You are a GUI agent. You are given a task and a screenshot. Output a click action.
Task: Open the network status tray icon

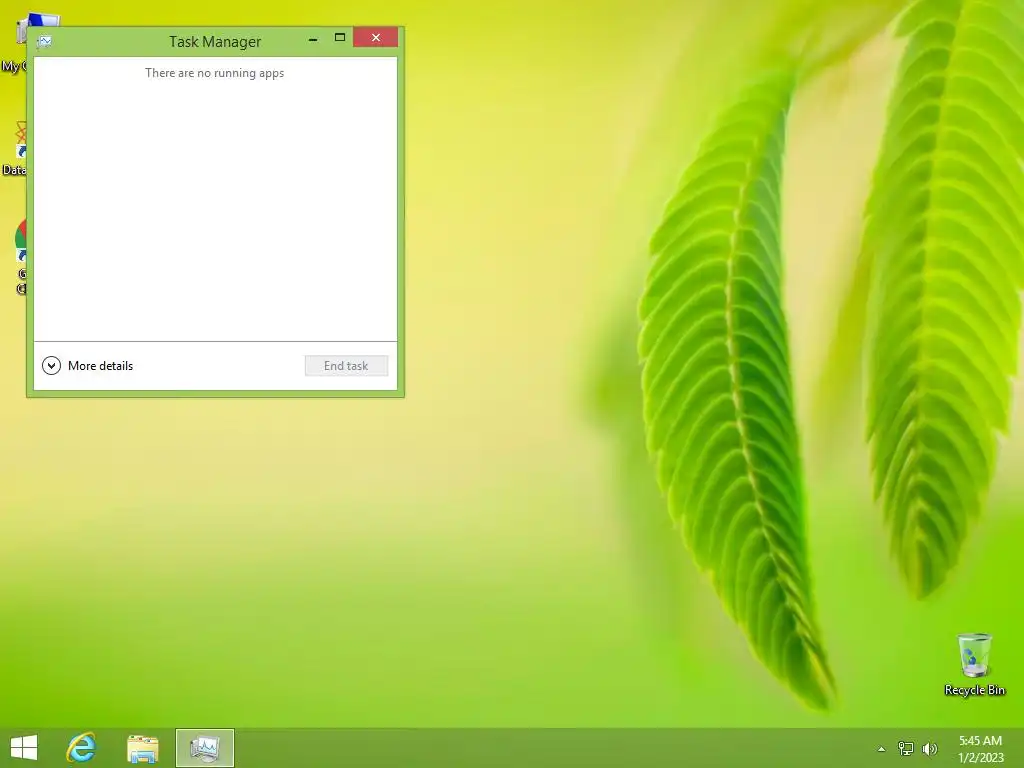[x=906, y=748]
